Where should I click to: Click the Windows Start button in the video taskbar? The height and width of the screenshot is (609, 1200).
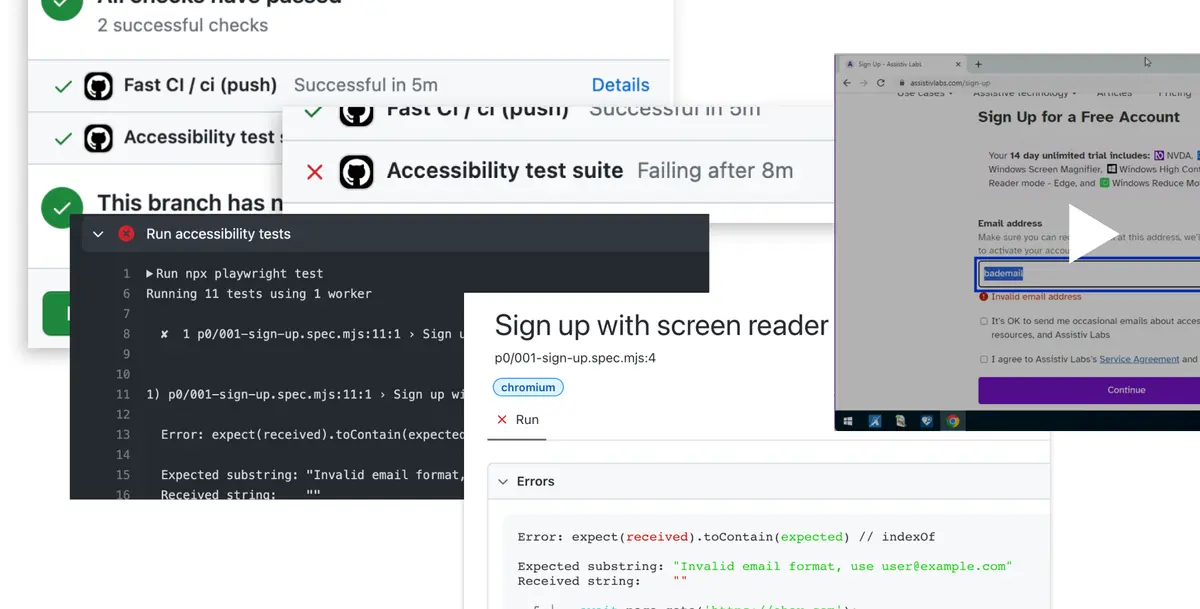point(847,421)
